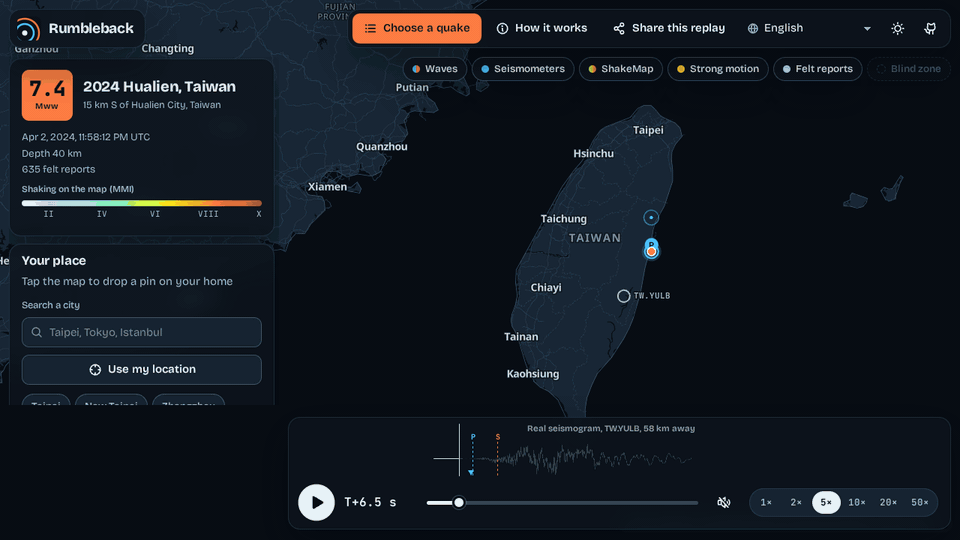The height and width of the screenshot is (540, 960).
Task: Set playback speed to 5×
Action: (x=826, y=503)
